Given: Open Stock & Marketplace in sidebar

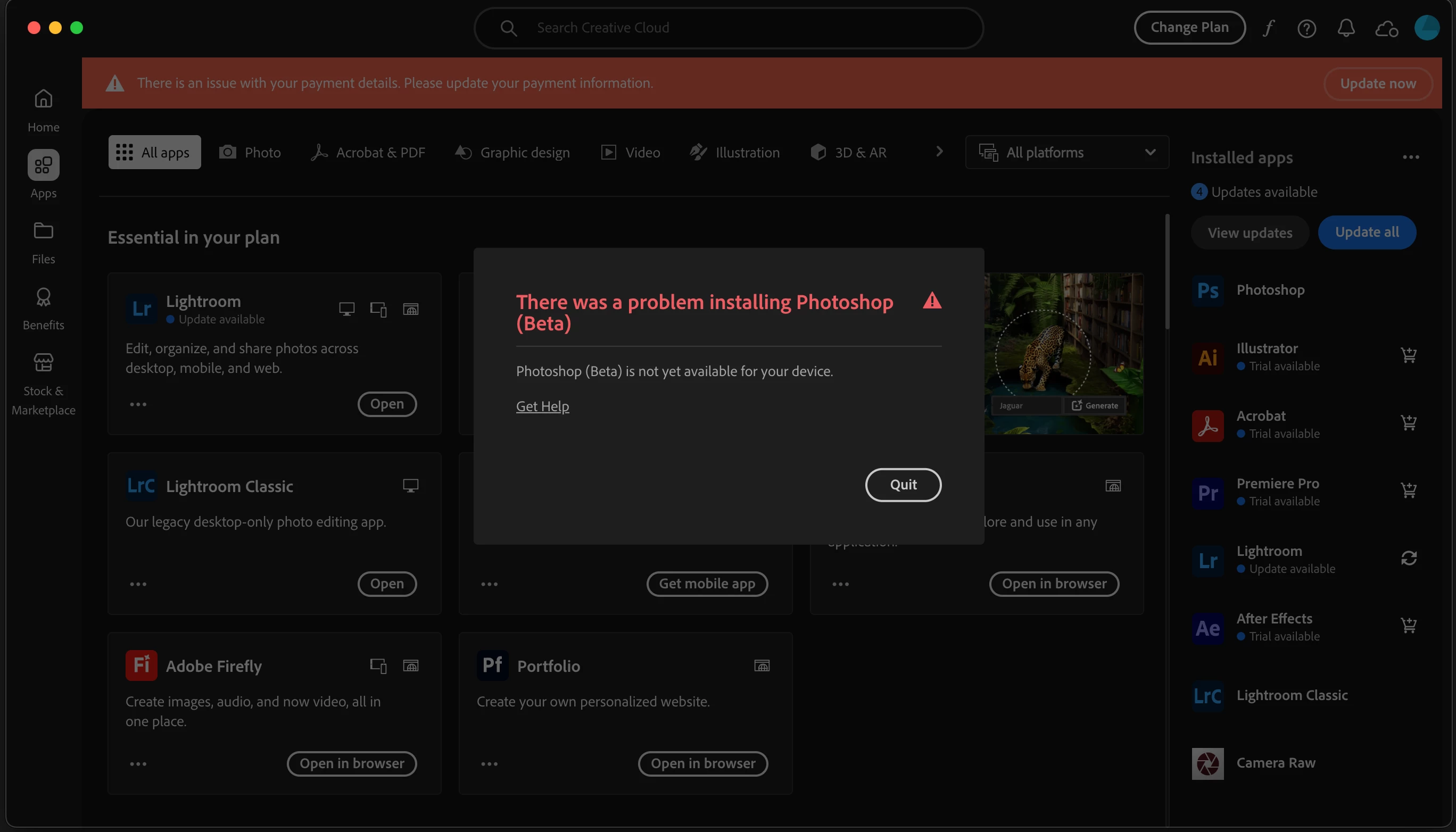Looking at the screenshot, I should (x=44, y=384).
